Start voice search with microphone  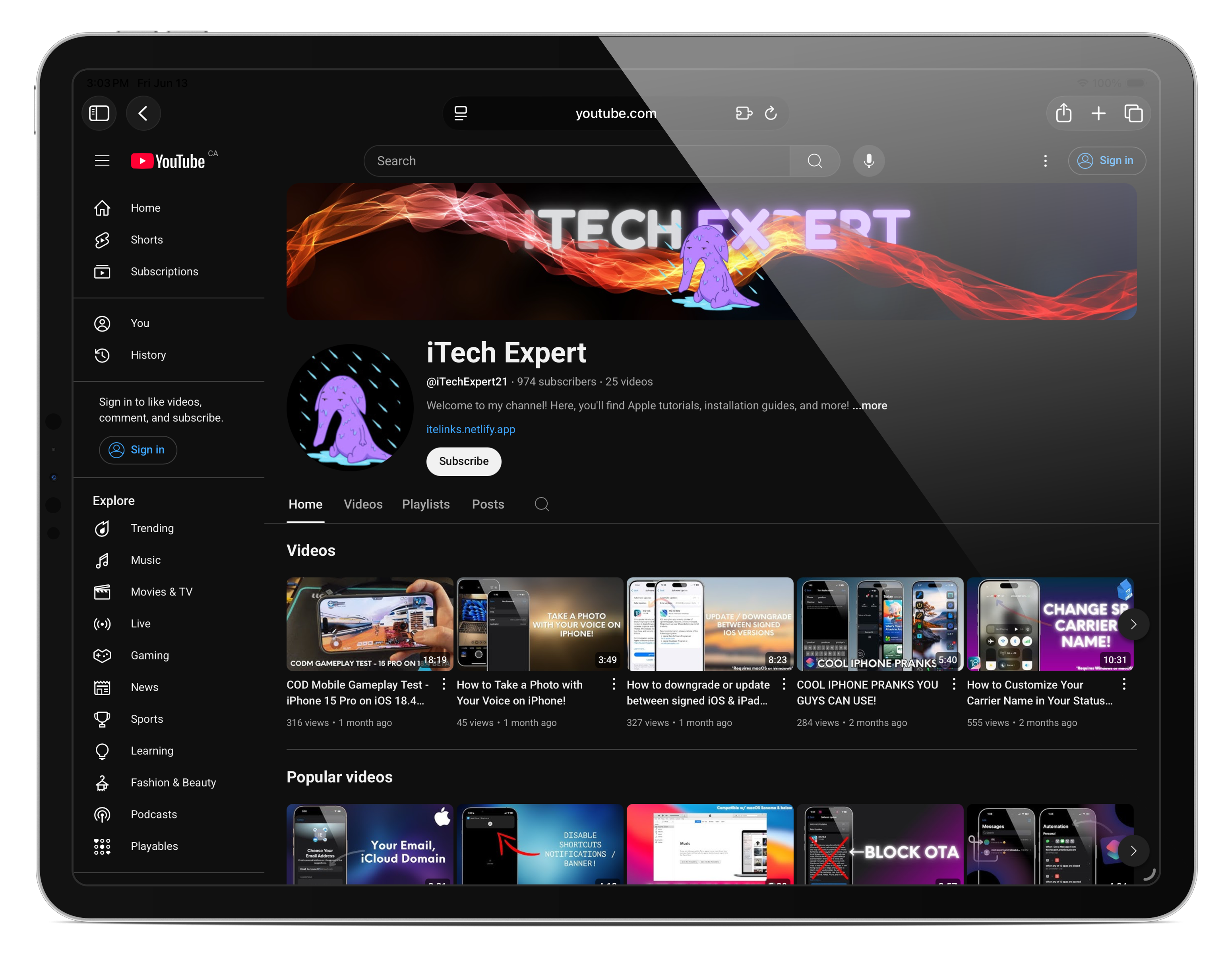point(869,161)
